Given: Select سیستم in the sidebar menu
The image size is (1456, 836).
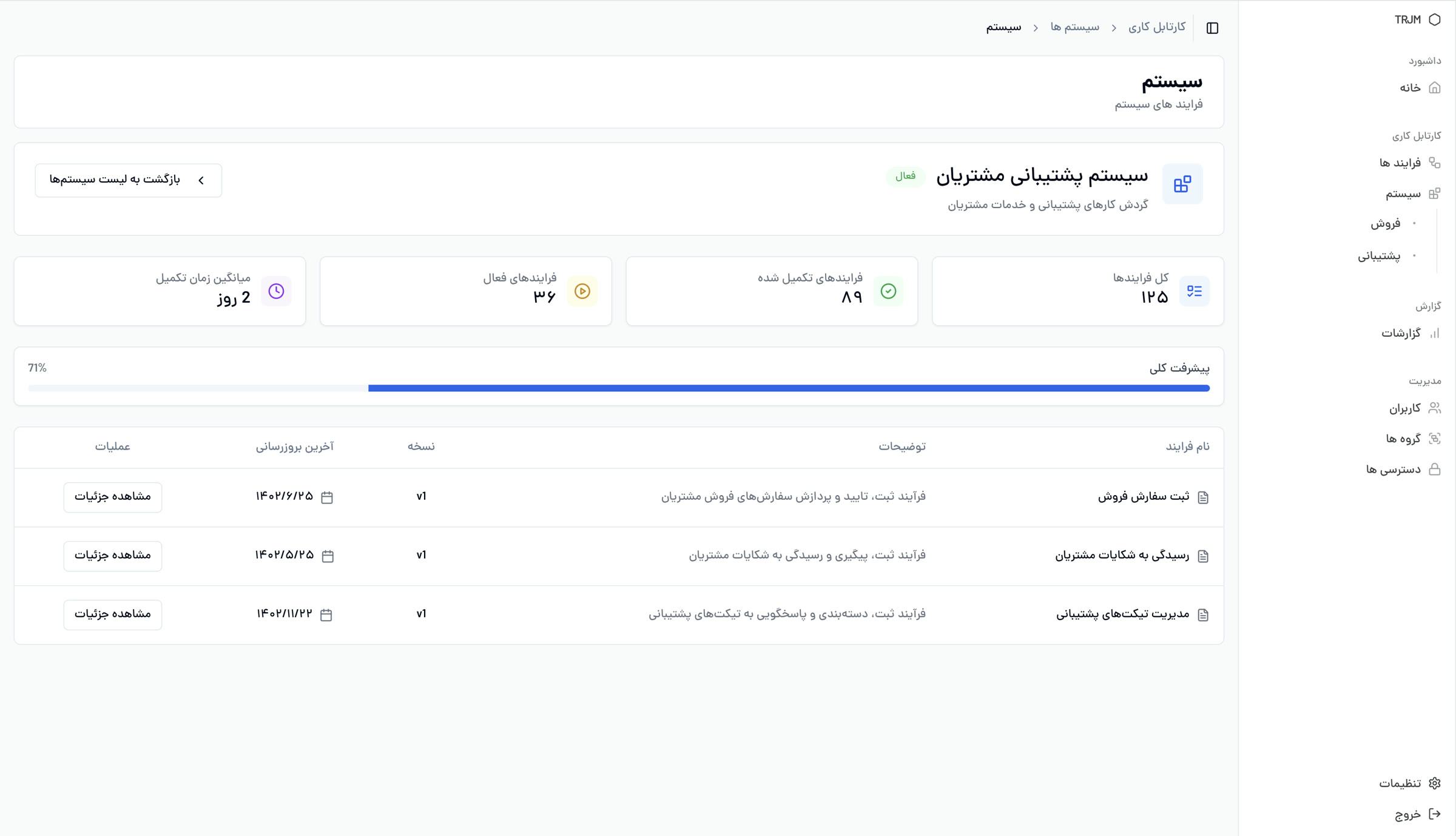Looking at the screenshot, I should [x=1403, y=194].
